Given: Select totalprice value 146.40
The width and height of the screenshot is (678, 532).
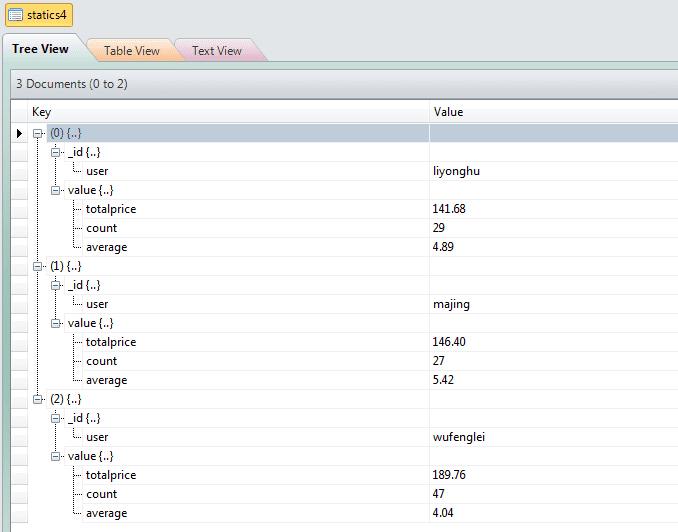Looking at the screenshot, I should (x=449, y=342).
